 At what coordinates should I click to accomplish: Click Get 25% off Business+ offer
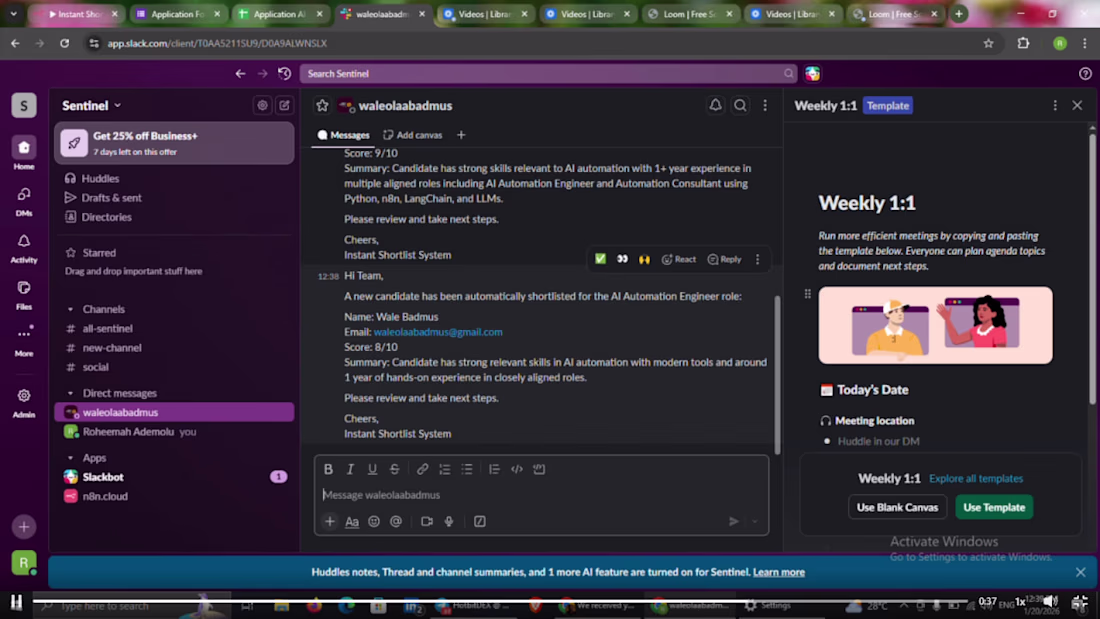(174, 143)
